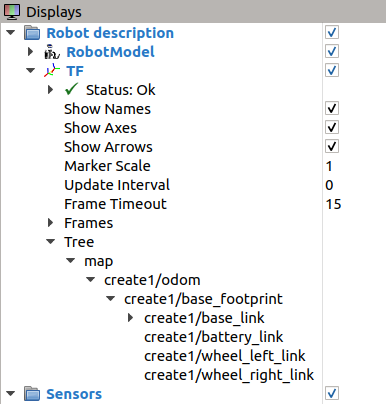Expand the Frames list arrow
The height and width of the screenshot is (404, 386).
pyautogui.click(x=50, y=223)
